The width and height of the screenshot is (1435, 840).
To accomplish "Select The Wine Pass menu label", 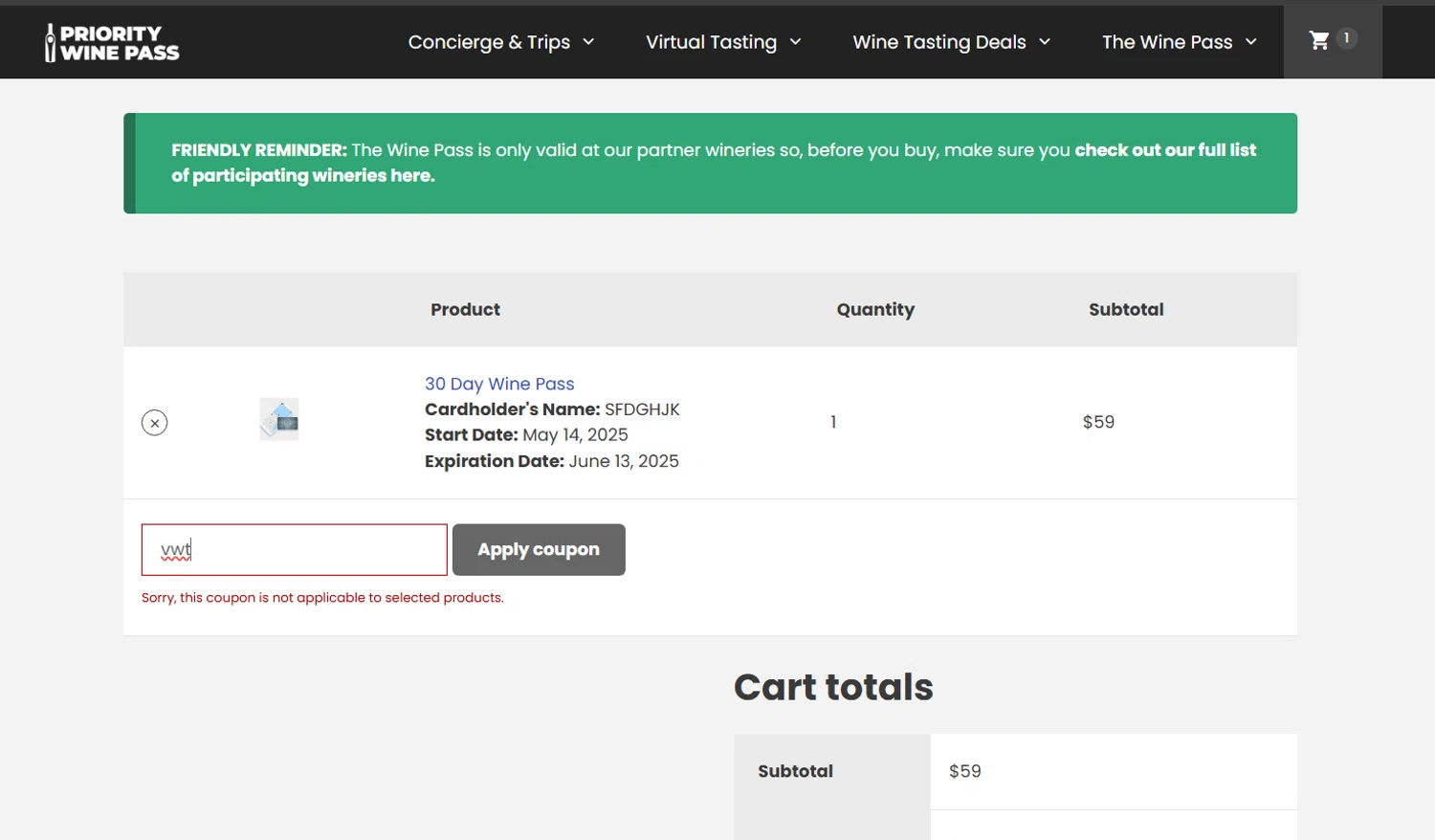I will pyautogui.click(x=1166, y=42).
